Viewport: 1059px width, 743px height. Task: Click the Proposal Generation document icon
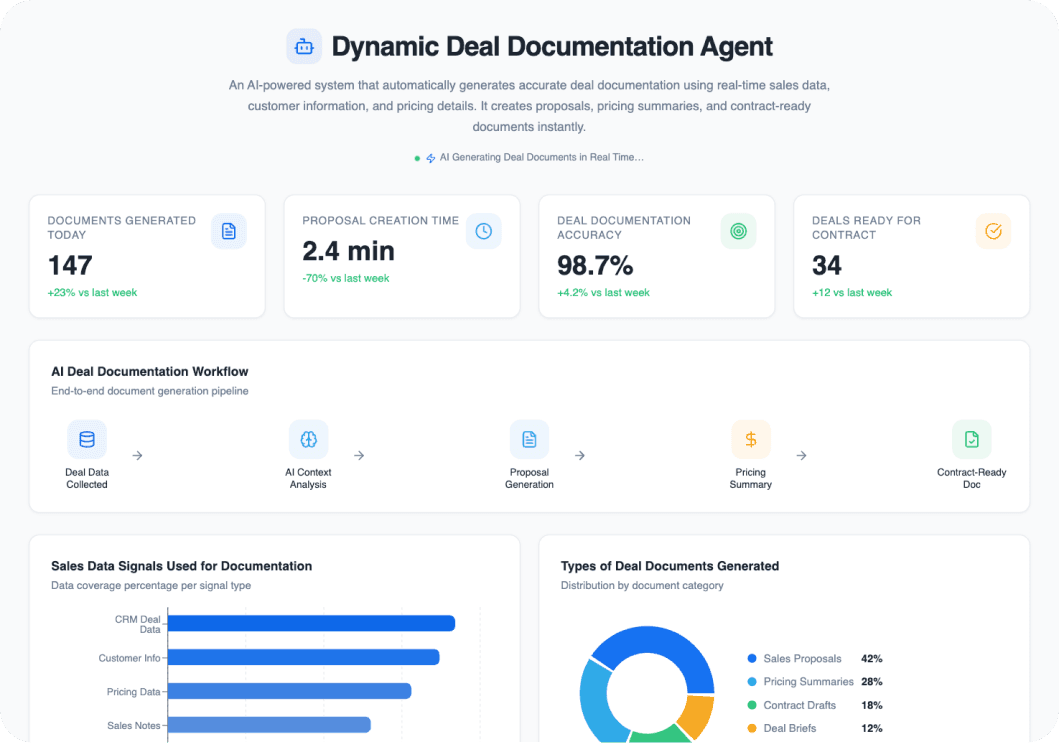tap(529, 439)
